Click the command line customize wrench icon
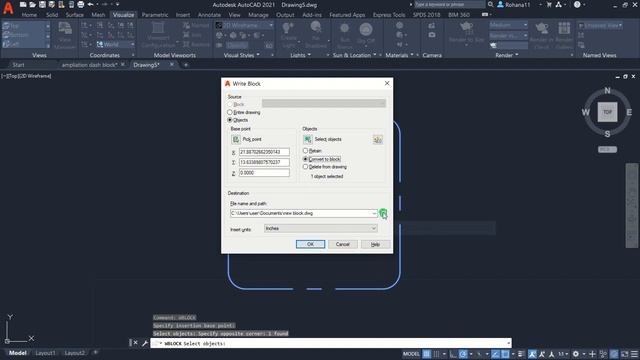Viewport: 640px width, 360px height. point(144,343)
